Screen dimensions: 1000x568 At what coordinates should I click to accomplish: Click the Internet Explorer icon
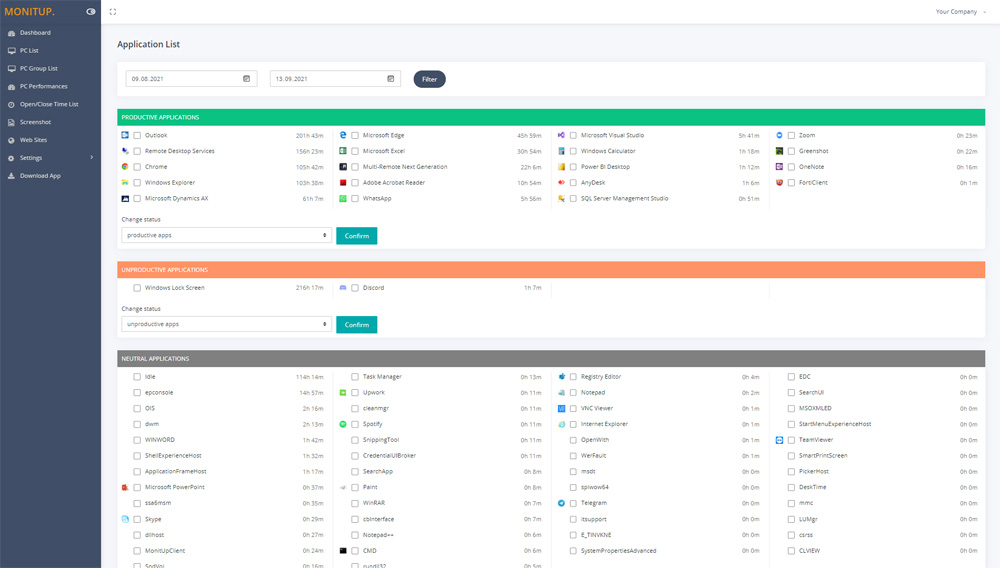click(561, 424)
